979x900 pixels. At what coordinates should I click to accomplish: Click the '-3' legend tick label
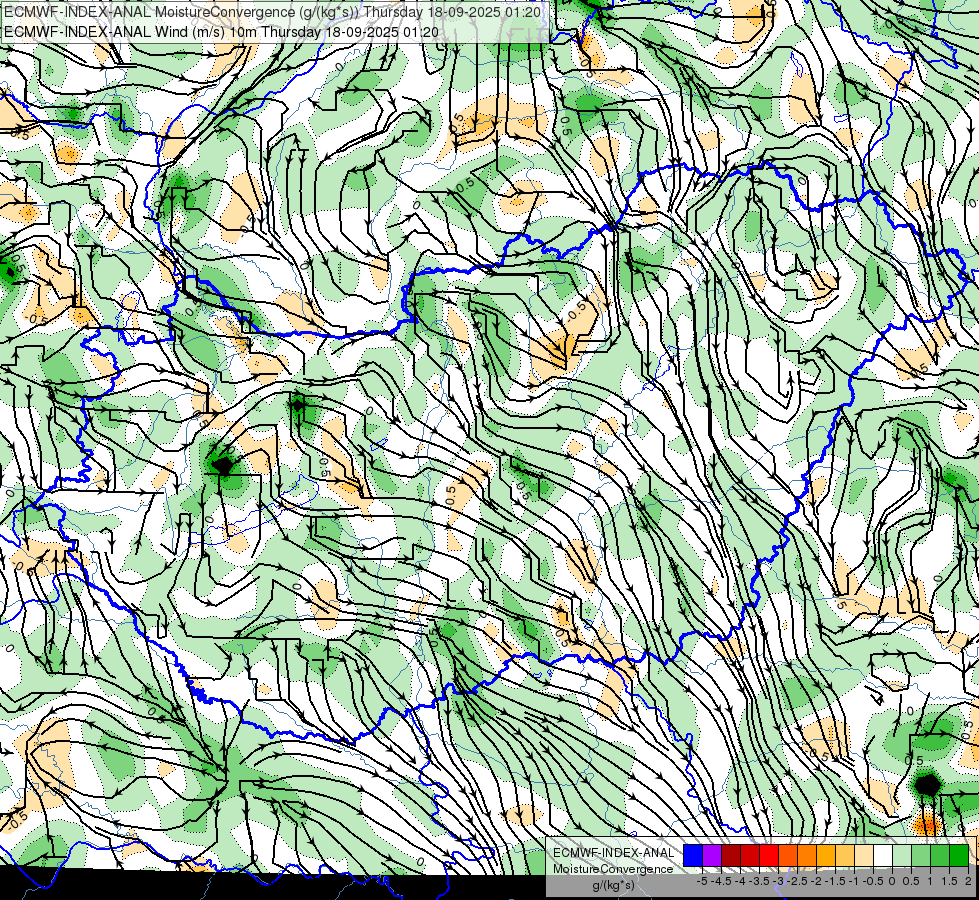pyautogui.click(x=778, y=881)
